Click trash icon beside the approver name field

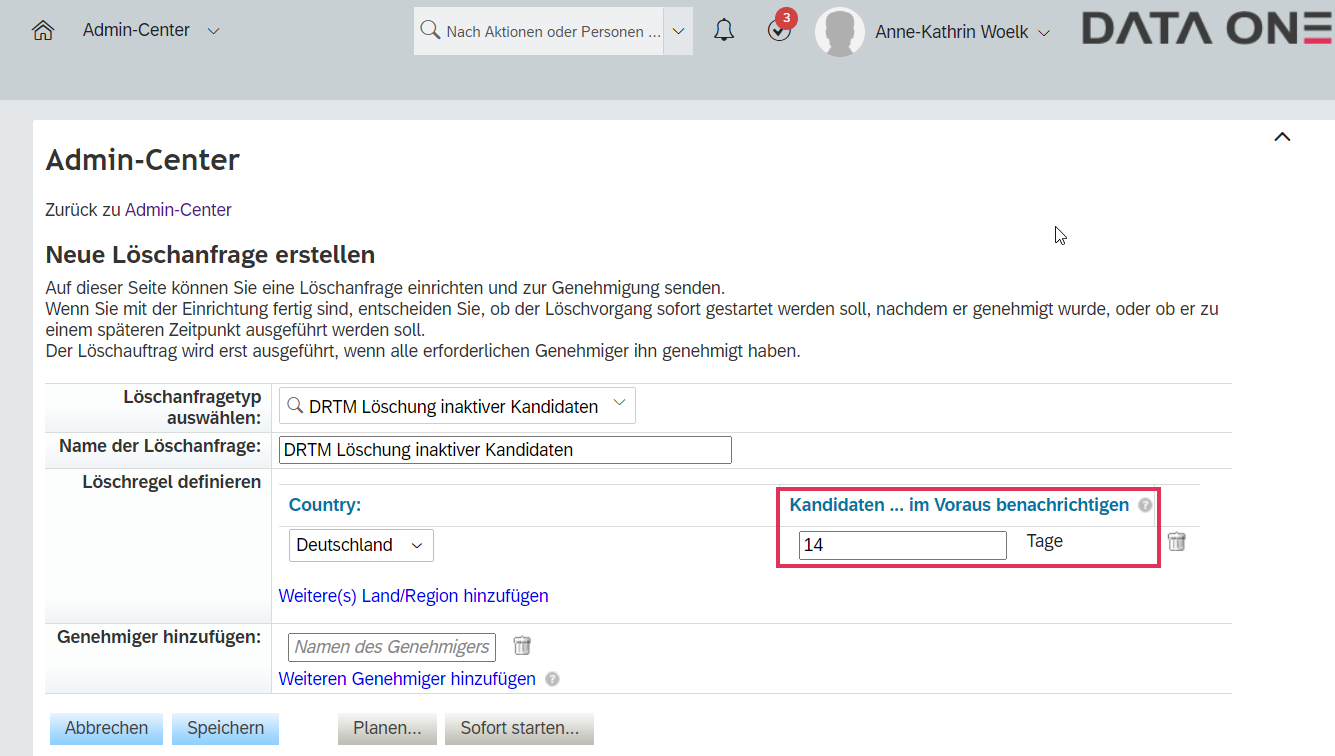(522, 646)
